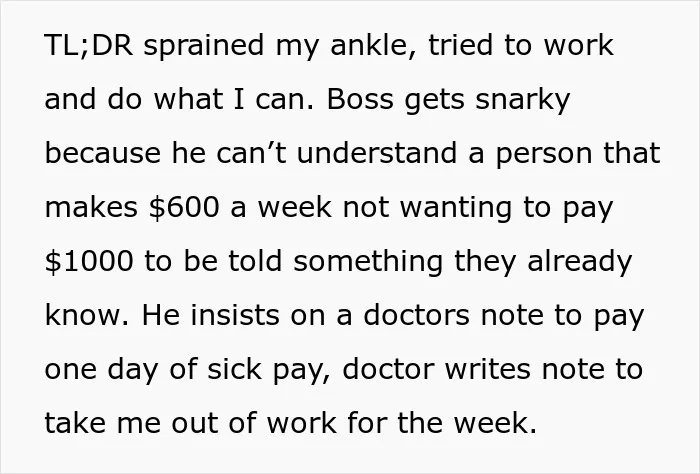Click the word "Boss" in the second line
Screen dimensions: 700x474
click(x=360, y=99)
